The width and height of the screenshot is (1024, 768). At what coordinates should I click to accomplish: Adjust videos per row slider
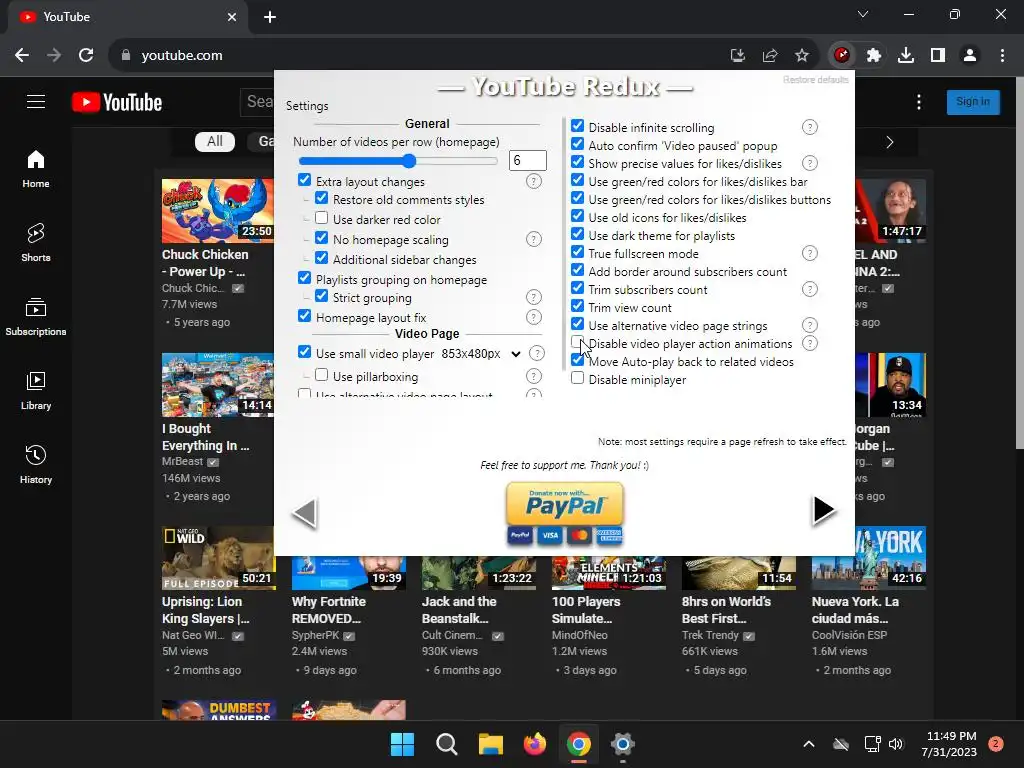(398, 161)
